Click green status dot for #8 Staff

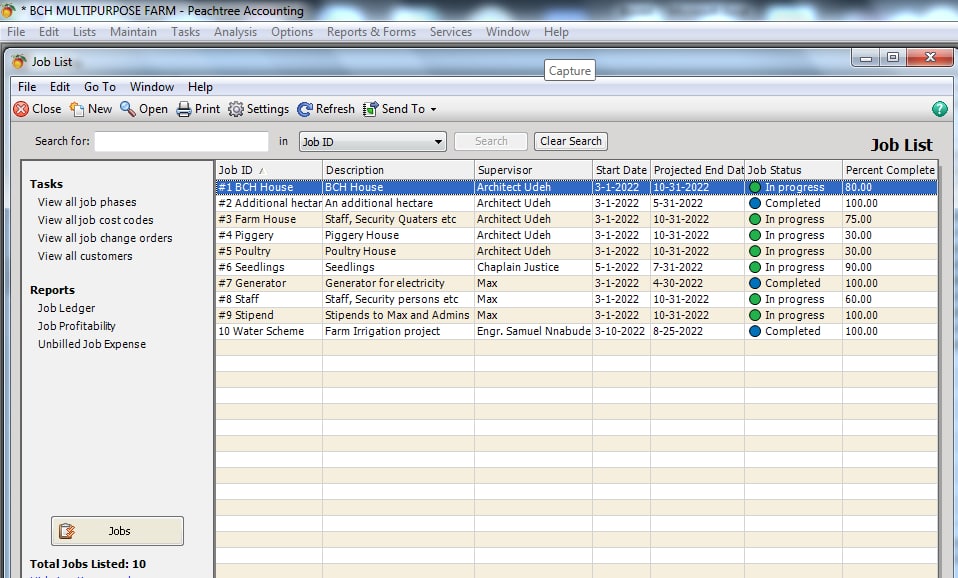point(755,299)
